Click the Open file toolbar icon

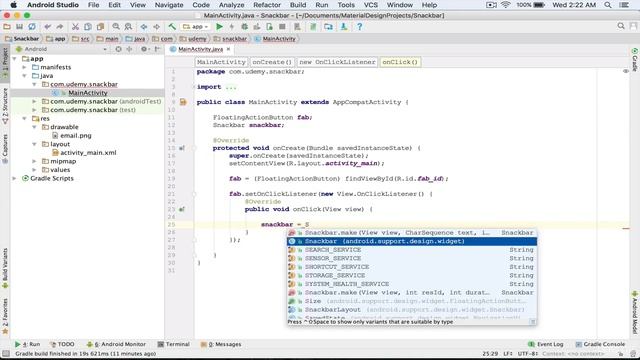click(7, 27)
